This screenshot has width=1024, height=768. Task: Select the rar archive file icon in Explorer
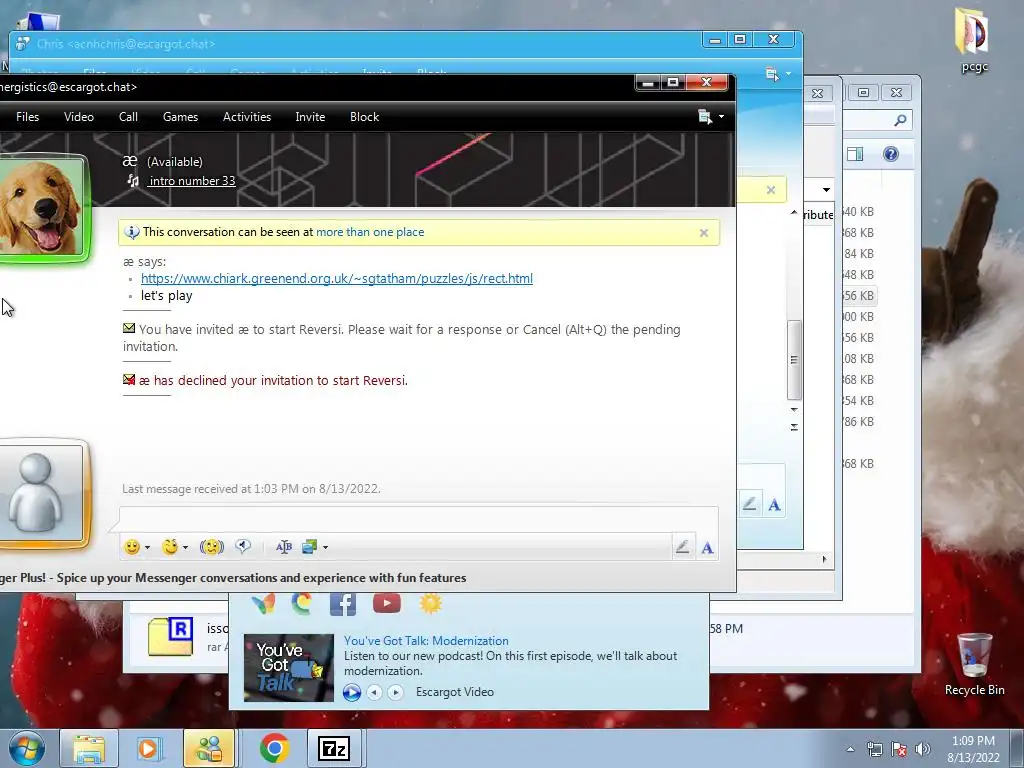click(170, 636)
